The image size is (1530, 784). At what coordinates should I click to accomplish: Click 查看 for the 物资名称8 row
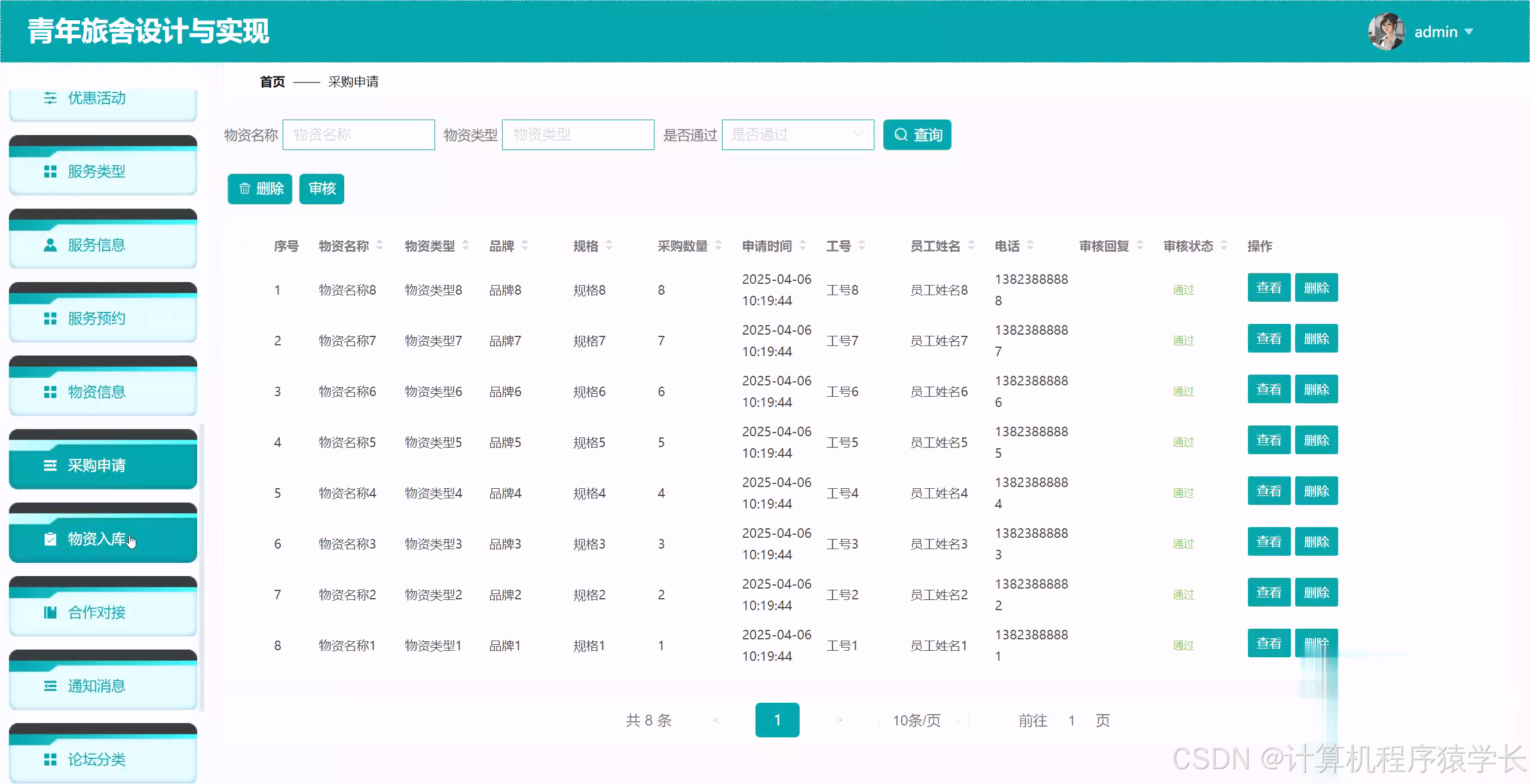1268,288
